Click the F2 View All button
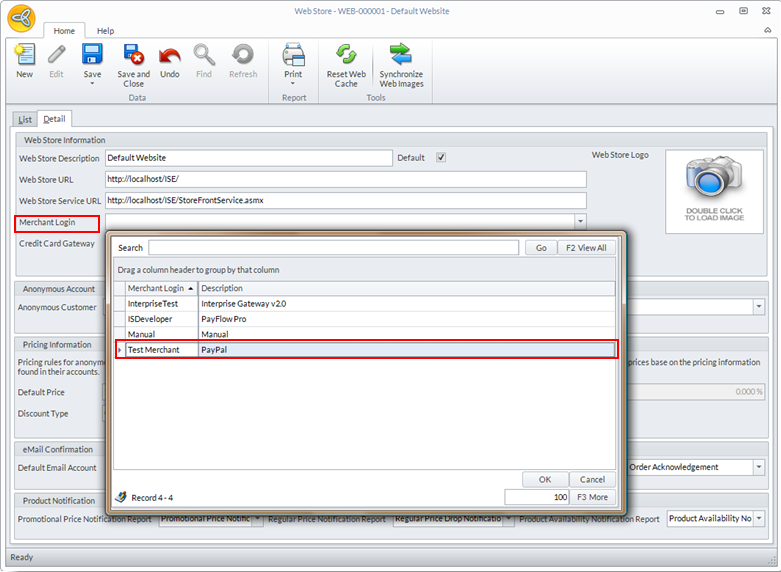Screen dimensions: 781x572 click(585, 248)
